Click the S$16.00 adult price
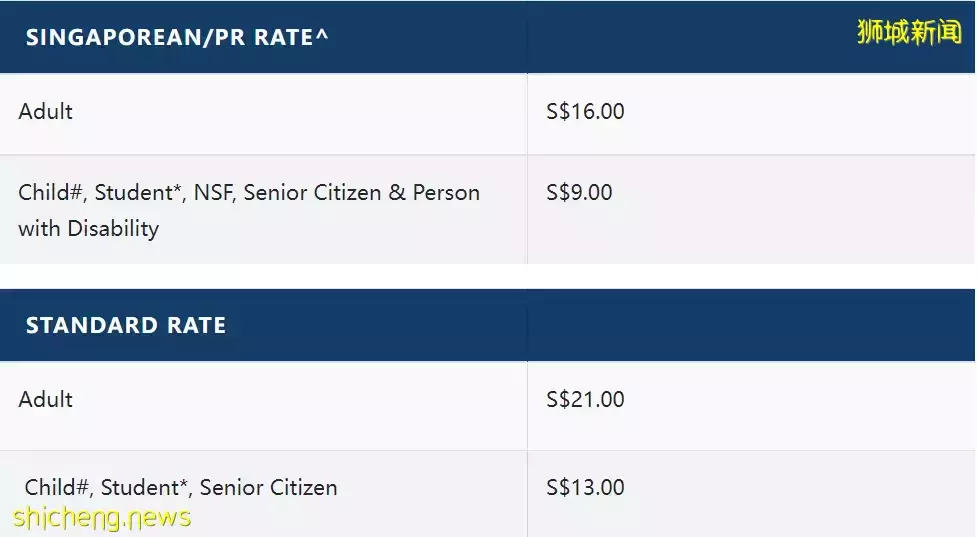 (585, 111)
